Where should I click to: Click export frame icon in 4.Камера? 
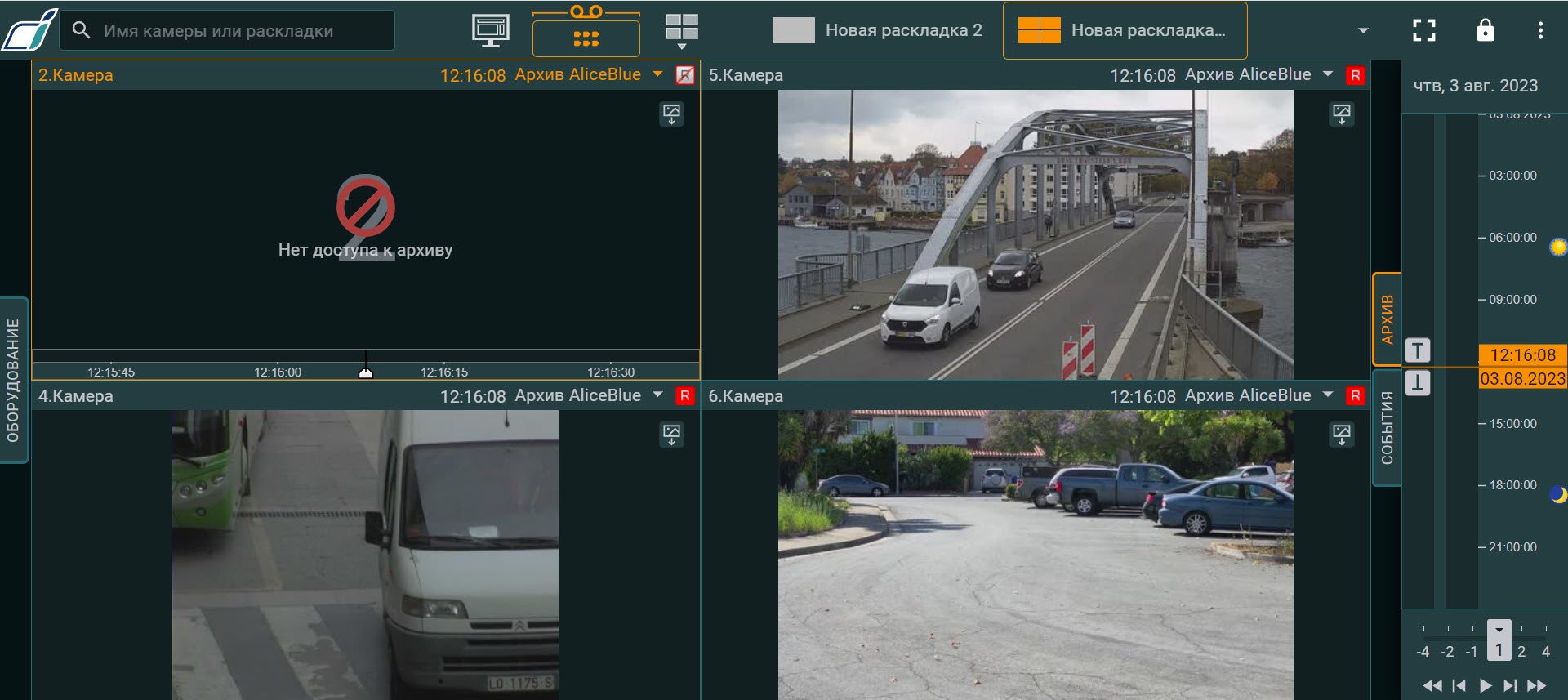point(671,435)
